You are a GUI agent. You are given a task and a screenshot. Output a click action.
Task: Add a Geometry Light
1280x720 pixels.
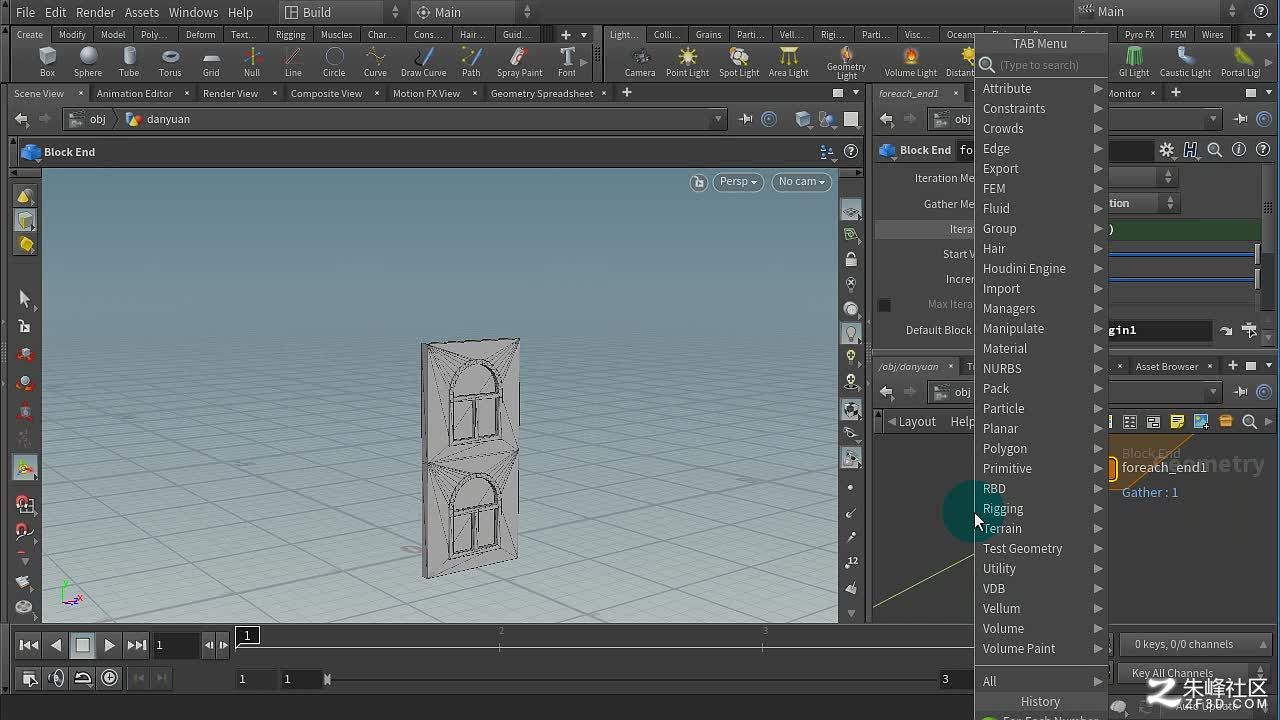pos(846,64)
